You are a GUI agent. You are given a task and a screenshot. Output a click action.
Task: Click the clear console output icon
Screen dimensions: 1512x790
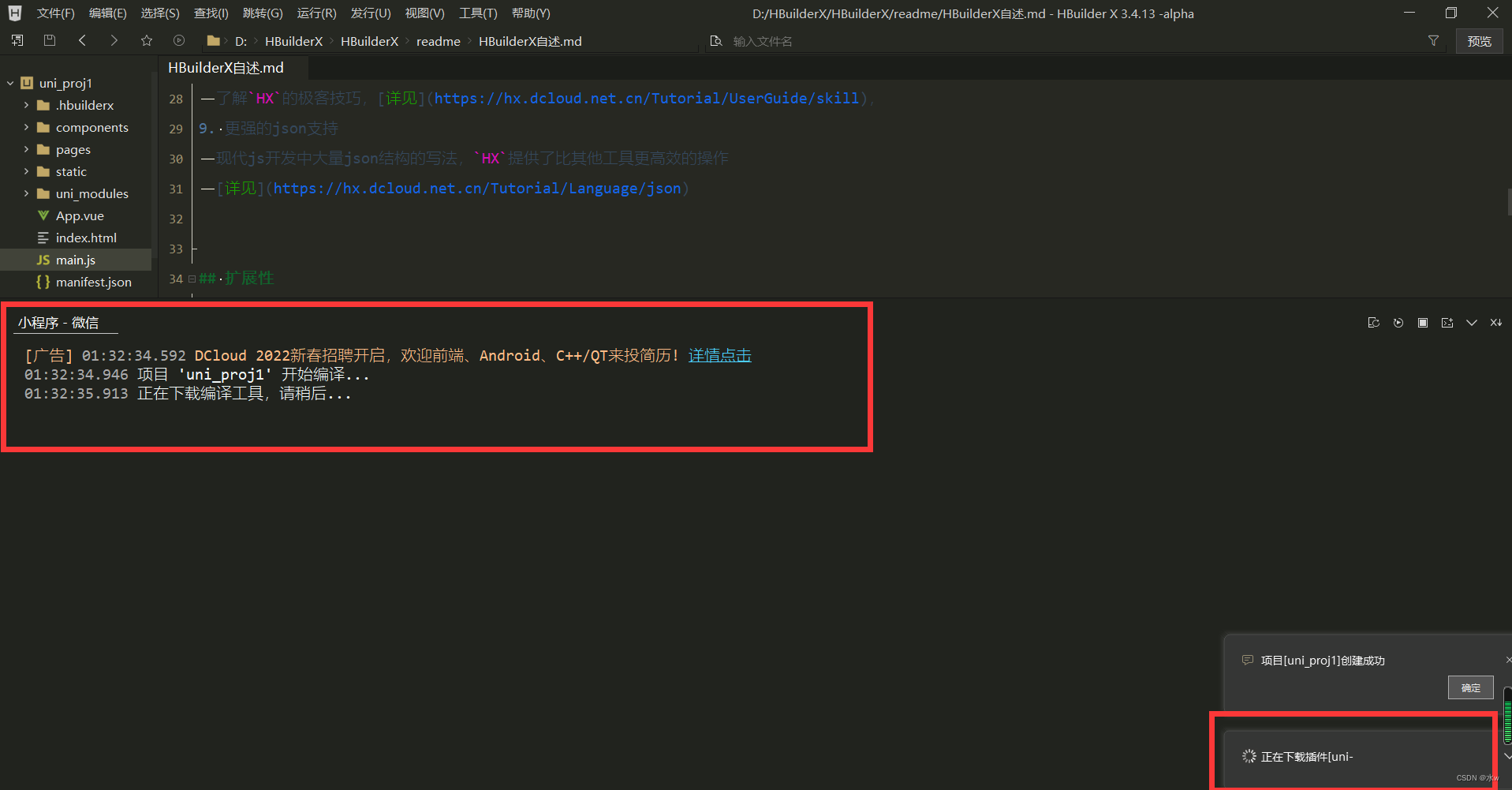tap(1496, 323)
